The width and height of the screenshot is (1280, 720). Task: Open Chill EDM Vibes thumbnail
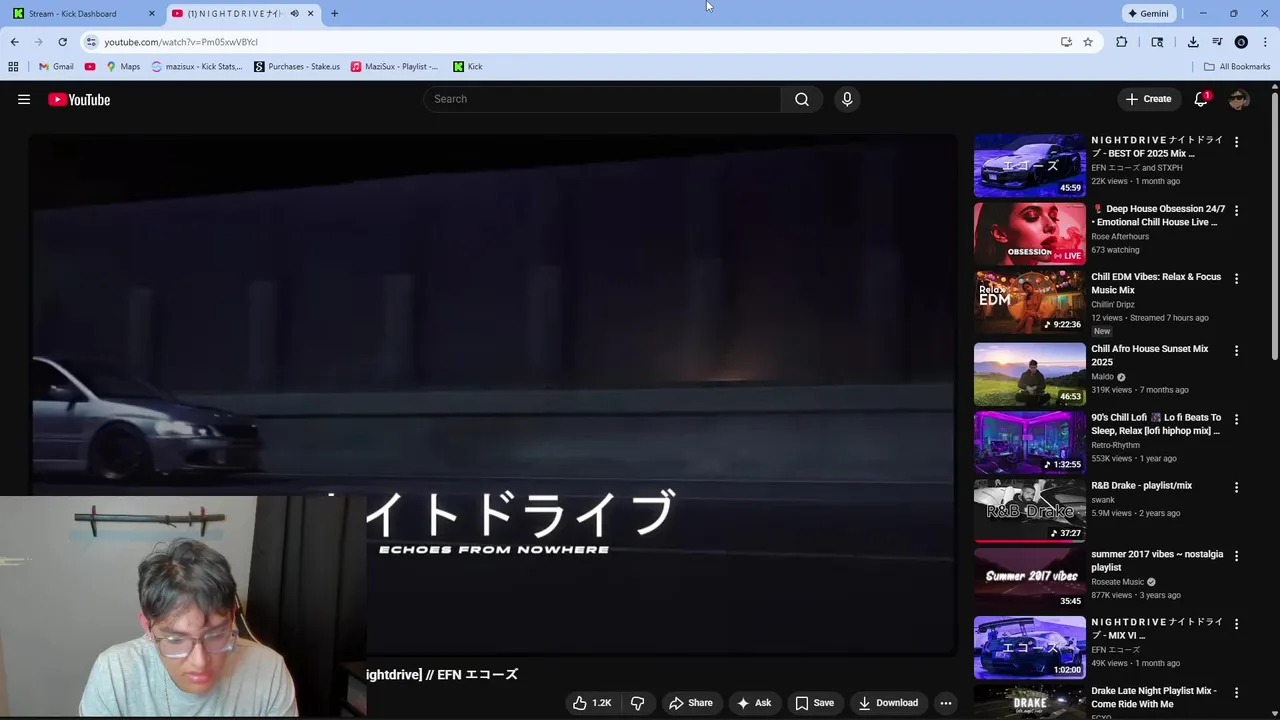[x=1029, y=301]
